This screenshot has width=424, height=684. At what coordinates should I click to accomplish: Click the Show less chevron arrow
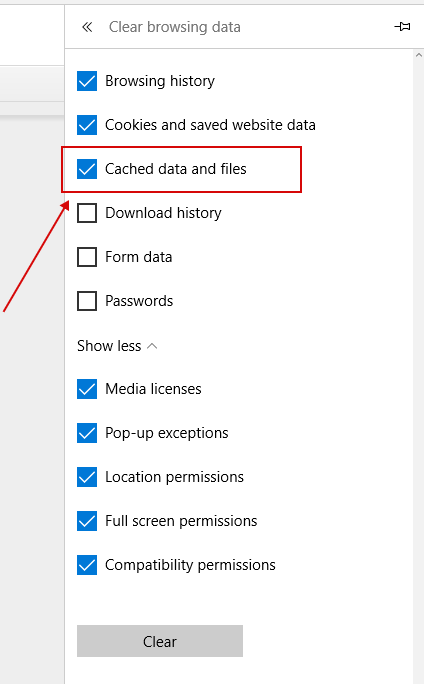tap(152, 346)
